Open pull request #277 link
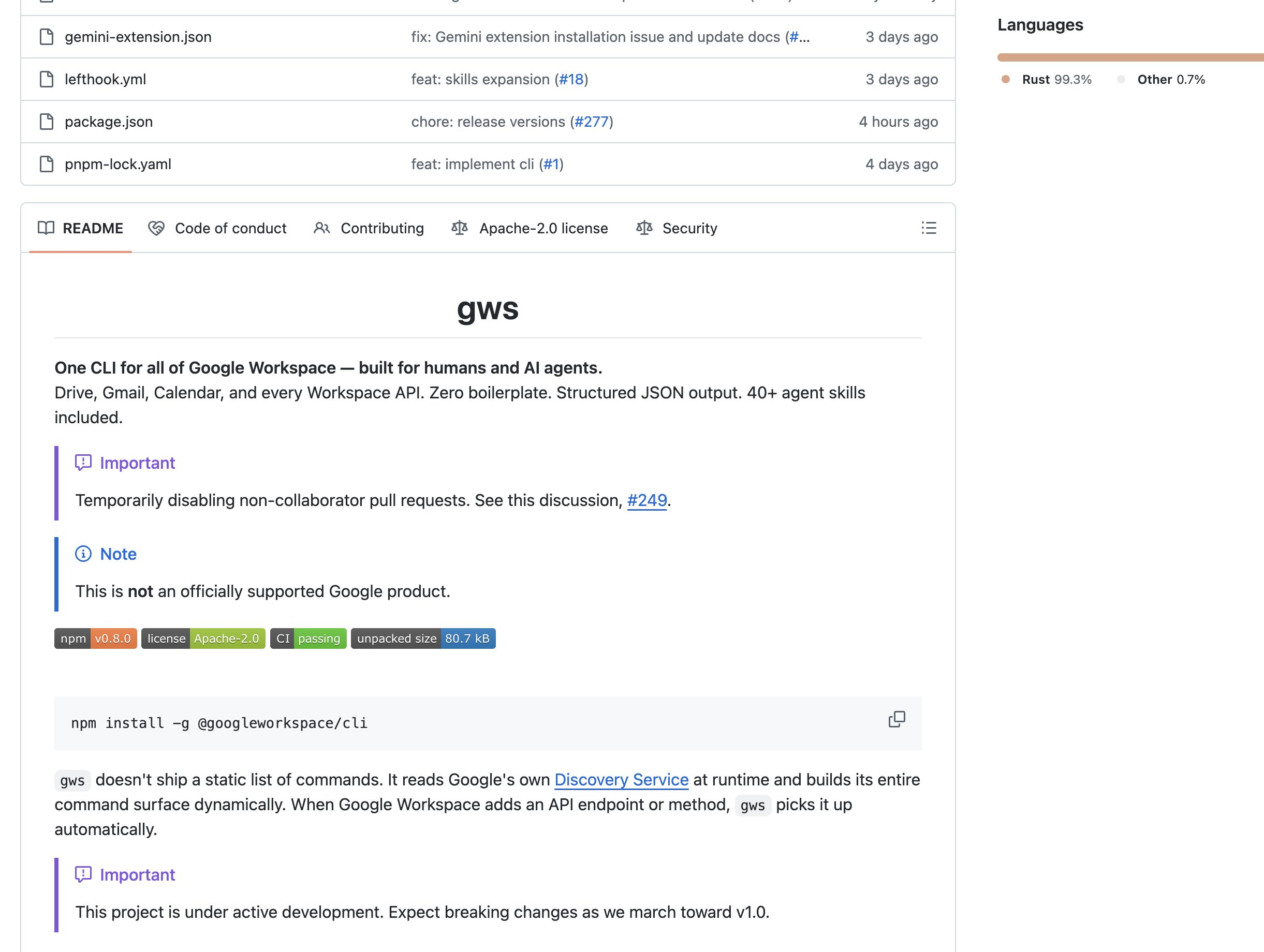Viewport: 1264px width, 952px height. click(x=592, y=122)
